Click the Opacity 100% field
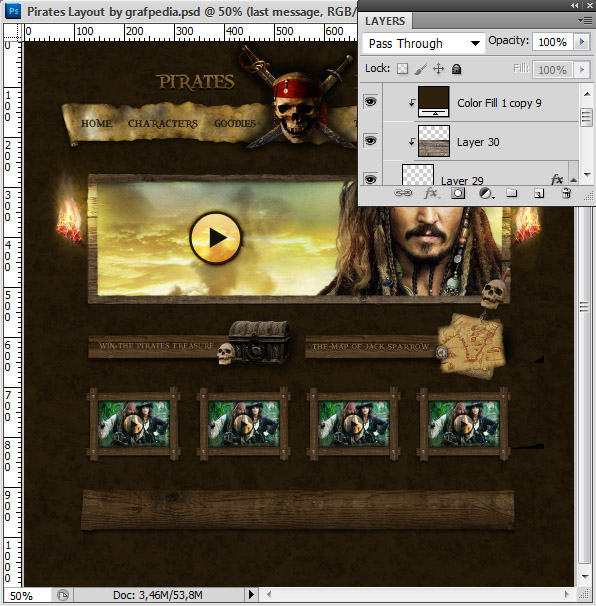Image resolution: width=596 pixels, height=606 pixels. point(553,42)
